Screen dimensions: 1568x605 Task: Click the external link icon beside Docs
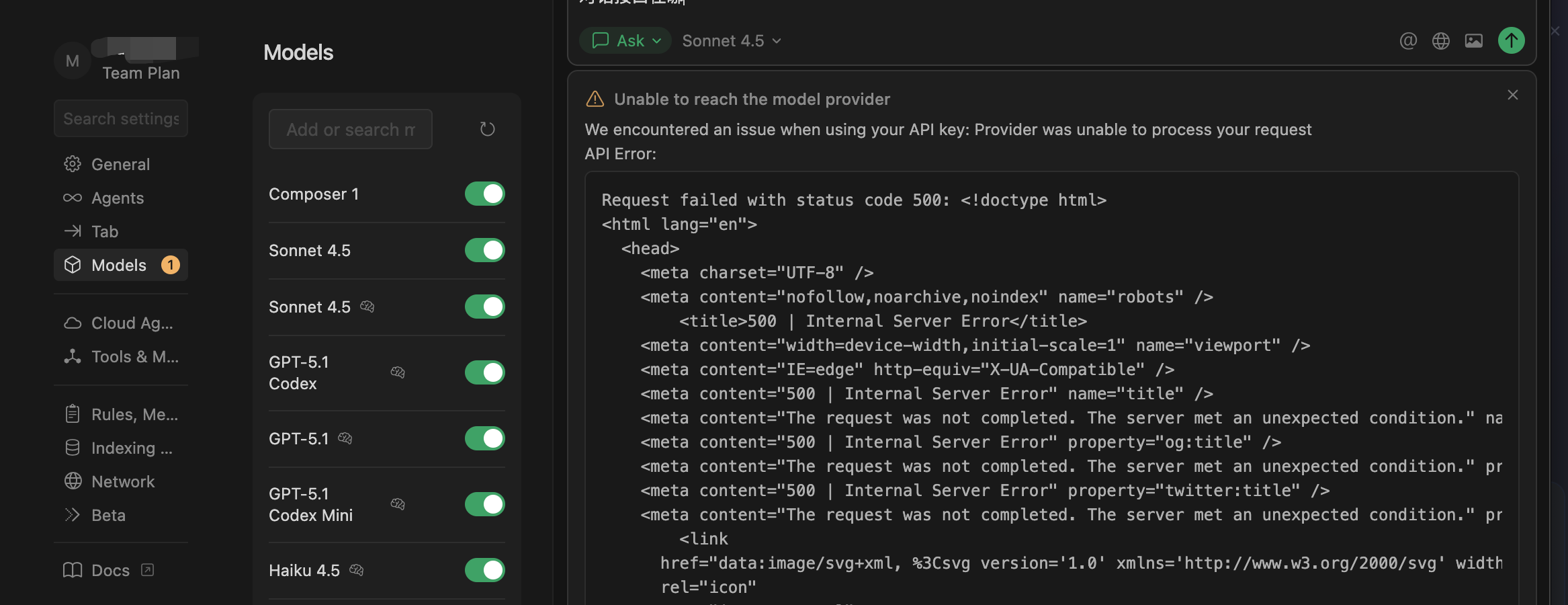tap(147, 570)
